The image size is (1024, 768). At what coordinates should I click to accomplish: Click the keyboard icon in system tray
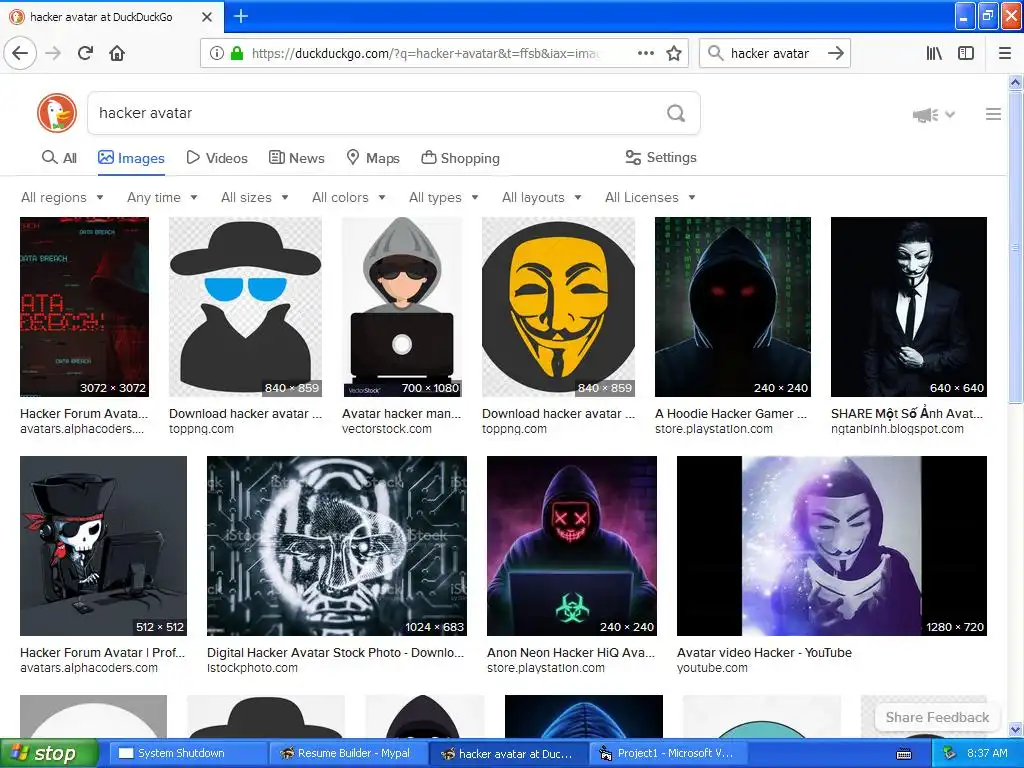point(904,754)
